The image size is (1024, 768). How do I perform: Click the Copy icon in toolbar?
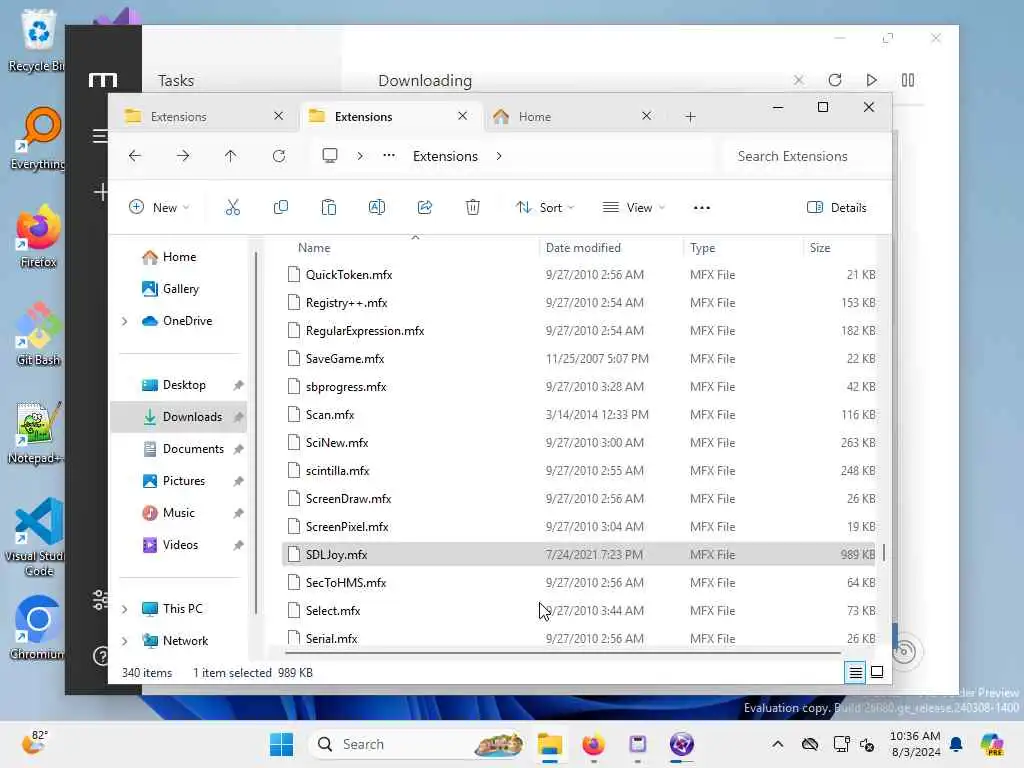pos(281,208)
